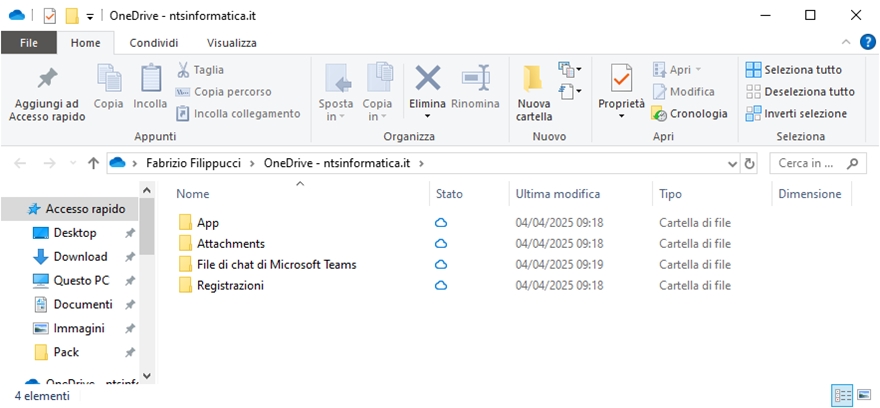Click the Up one level arrow
Viewport: 880px width, 408px height.
pyautogui.click(x=93, y=163)
